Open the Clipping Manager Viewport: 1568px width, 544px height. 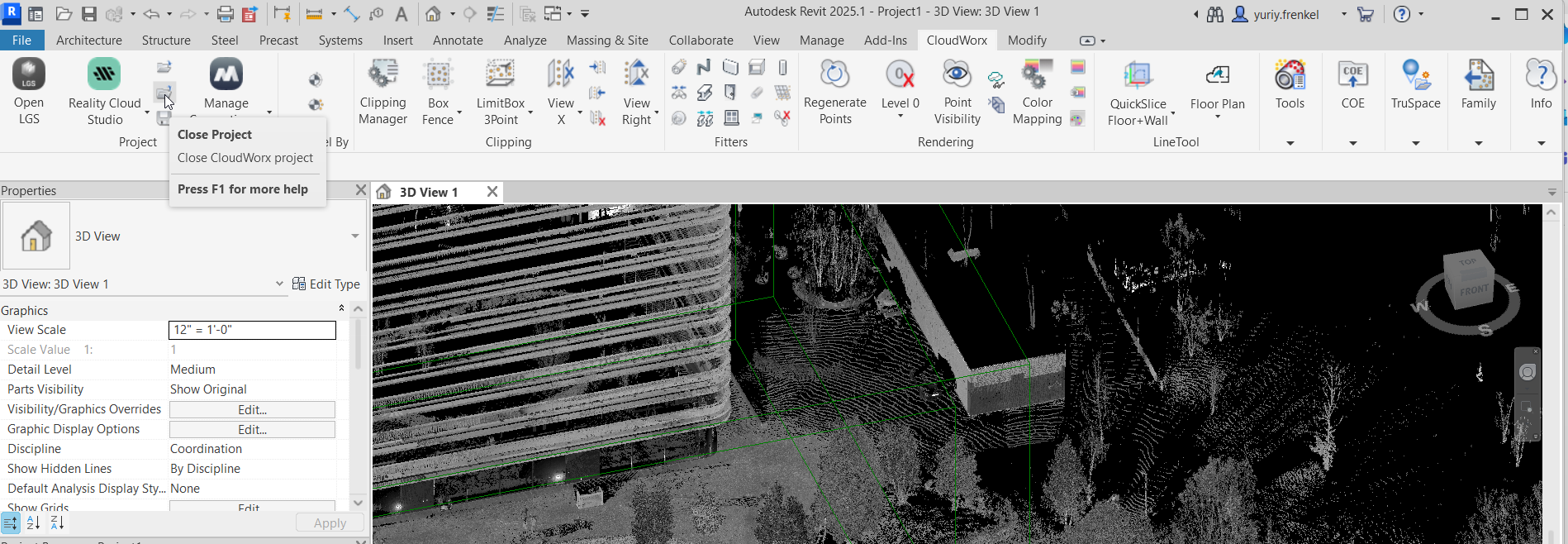tap(382, 91)
